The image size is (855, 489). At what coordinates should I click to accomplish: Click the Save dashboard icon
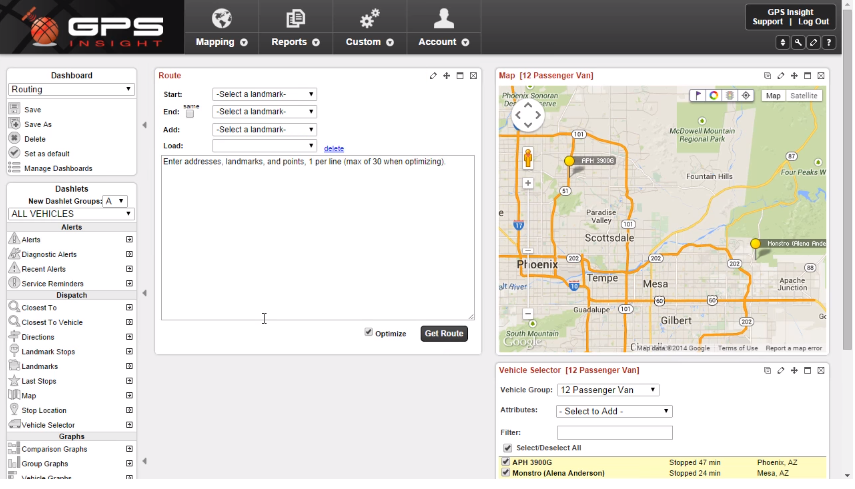[x=14, y=109]
